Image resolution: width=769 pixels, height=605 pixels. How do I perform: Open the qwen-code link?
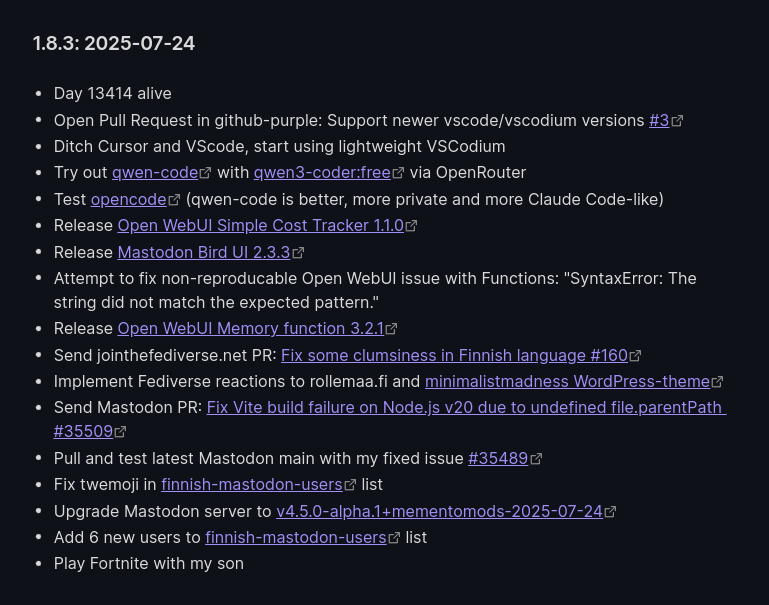[155, 173]
